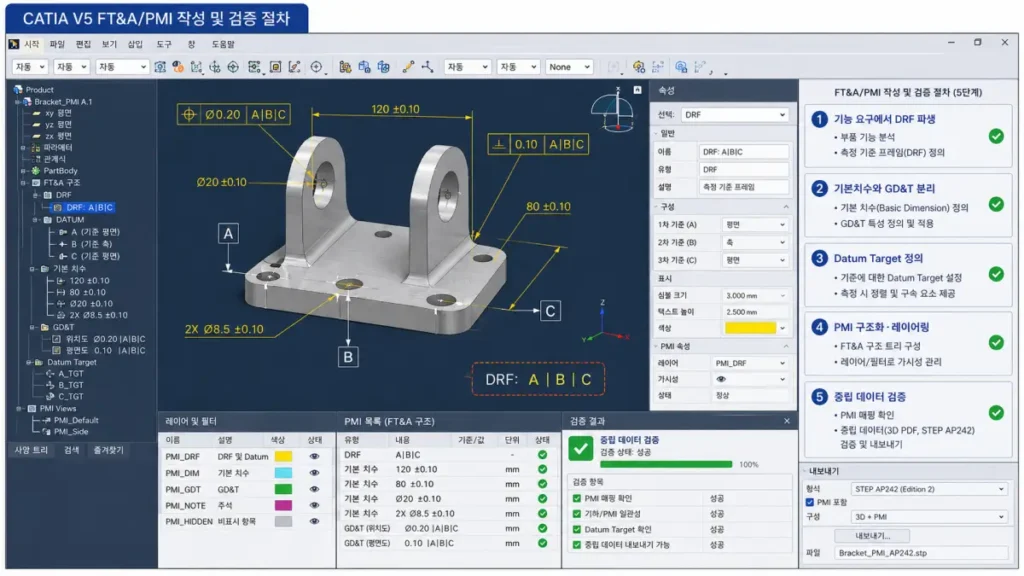Screen dimensions: 1024x576
Task: Click the gear globe toolbar icon right of None
Action: coord(639,67)
